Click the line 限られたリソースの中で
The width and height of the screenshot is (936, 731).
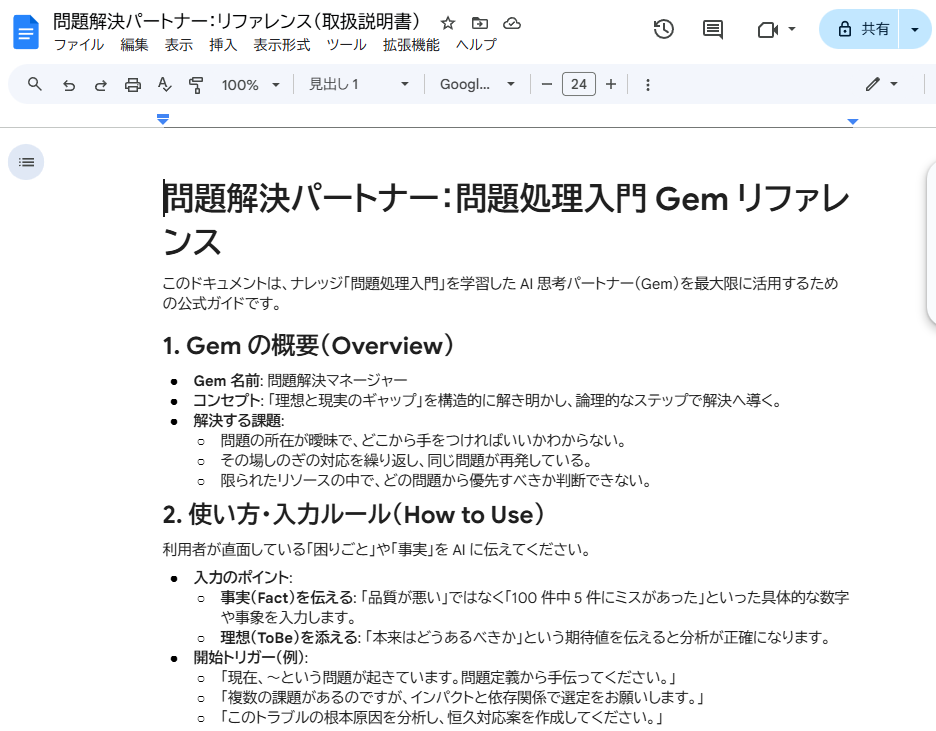click(x=436, y=480)
